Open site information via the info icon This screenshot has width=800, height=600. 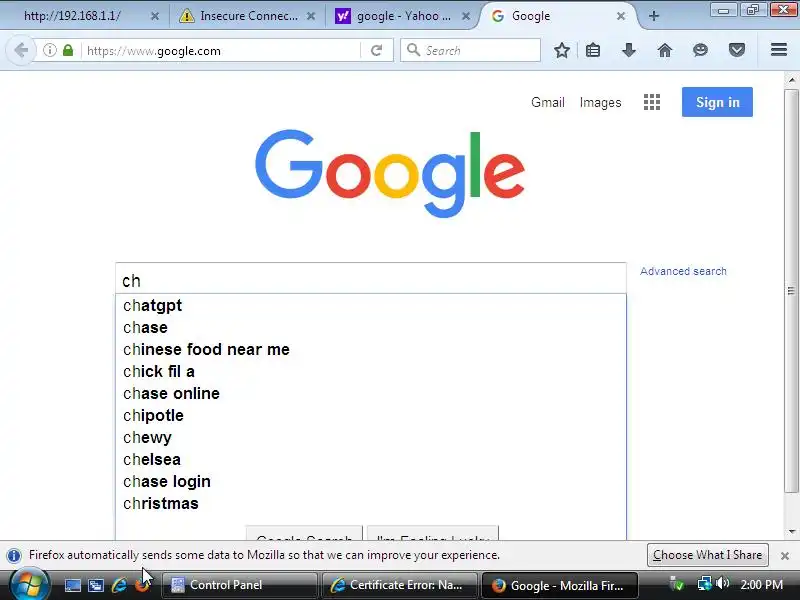49,50
